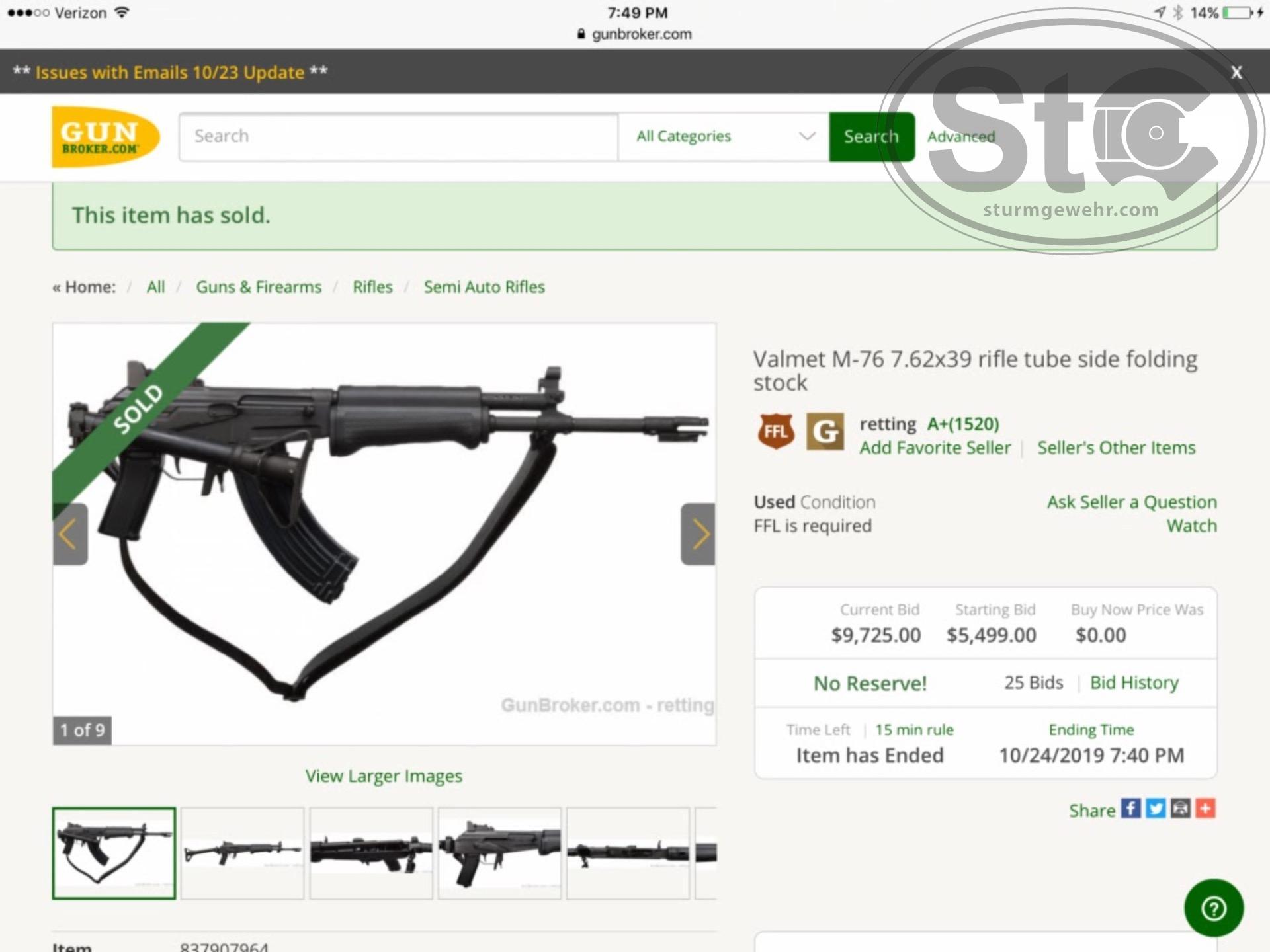Open the green help question icon
This screenshot has height=952, width=1270.
[x=1214, y=908]
